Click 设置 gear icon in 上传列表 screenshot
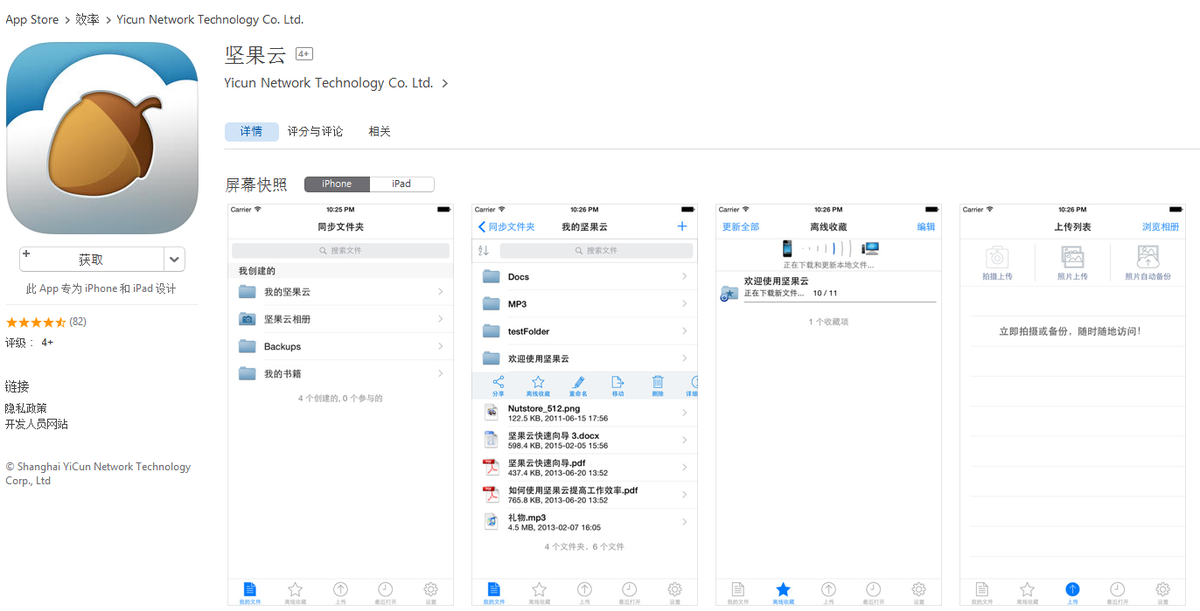The image size is (1200, 611). 1163,590
